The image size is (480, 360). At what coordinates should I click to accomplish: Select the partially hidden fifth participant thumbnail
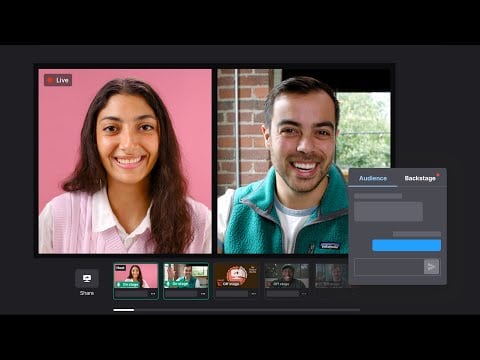click(332, 276)
